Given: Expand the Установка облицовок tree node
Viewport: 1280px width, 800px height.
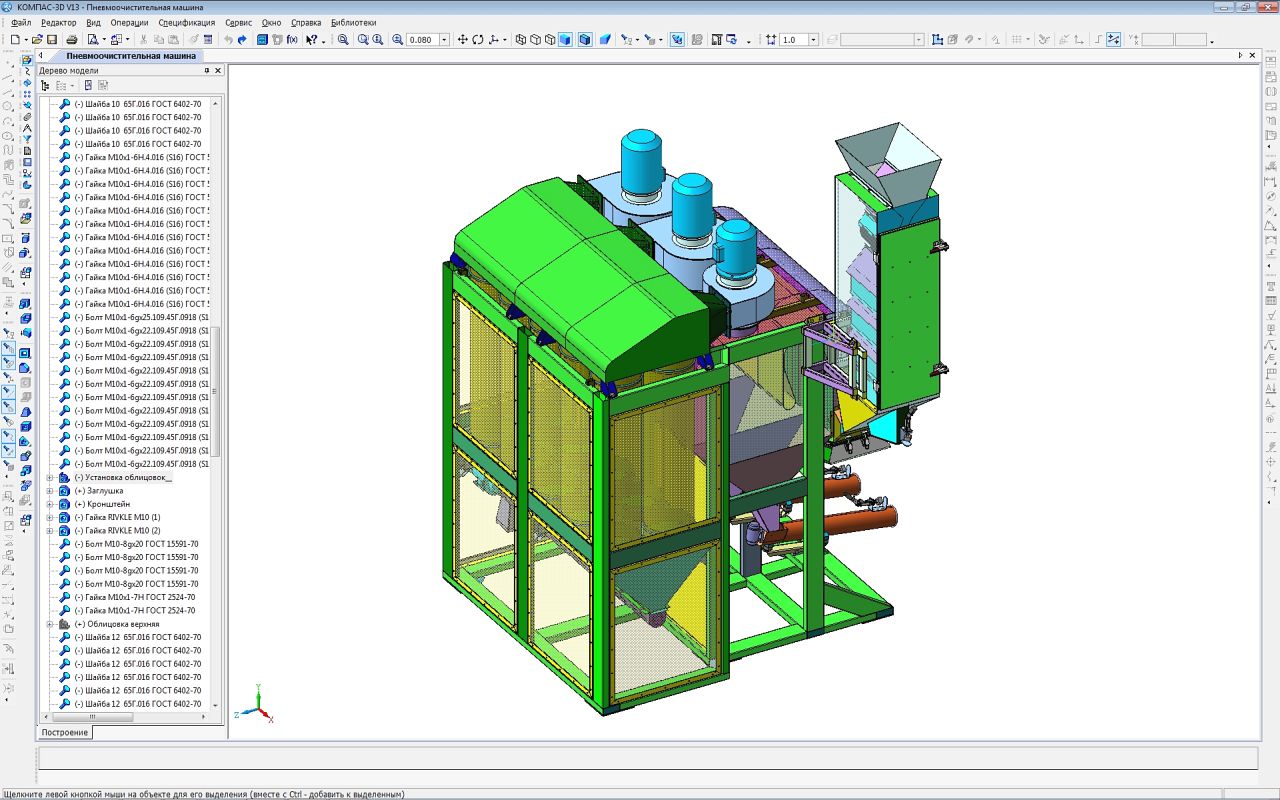Looking at the screenshot, I should pyautogui.click(x=50, y=478).
